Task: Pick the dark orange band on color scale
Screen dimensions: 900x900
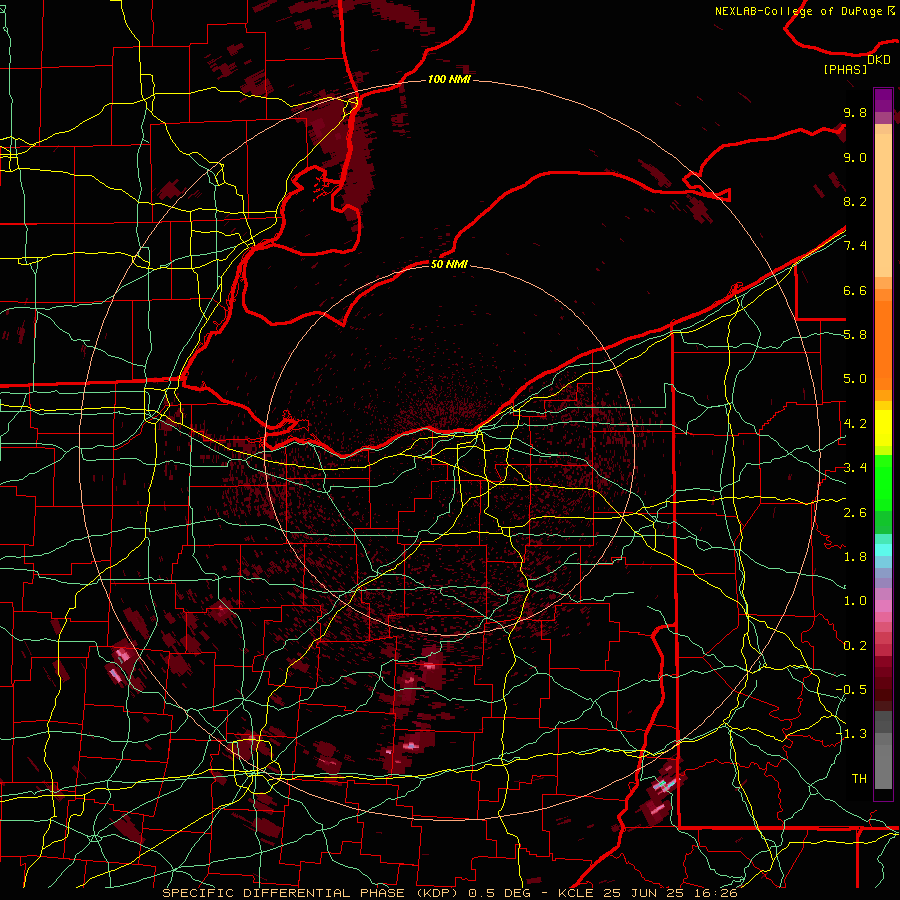Action: pos(883,345)
